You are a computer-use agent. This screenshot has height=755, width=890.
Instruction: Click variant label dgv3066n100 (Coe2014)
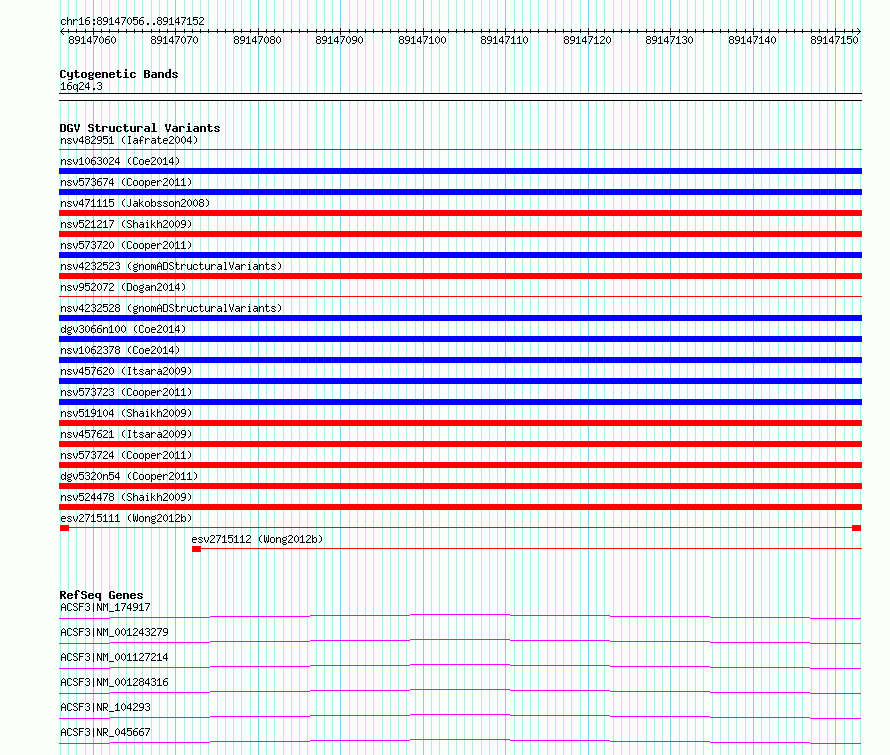point(123,329)
